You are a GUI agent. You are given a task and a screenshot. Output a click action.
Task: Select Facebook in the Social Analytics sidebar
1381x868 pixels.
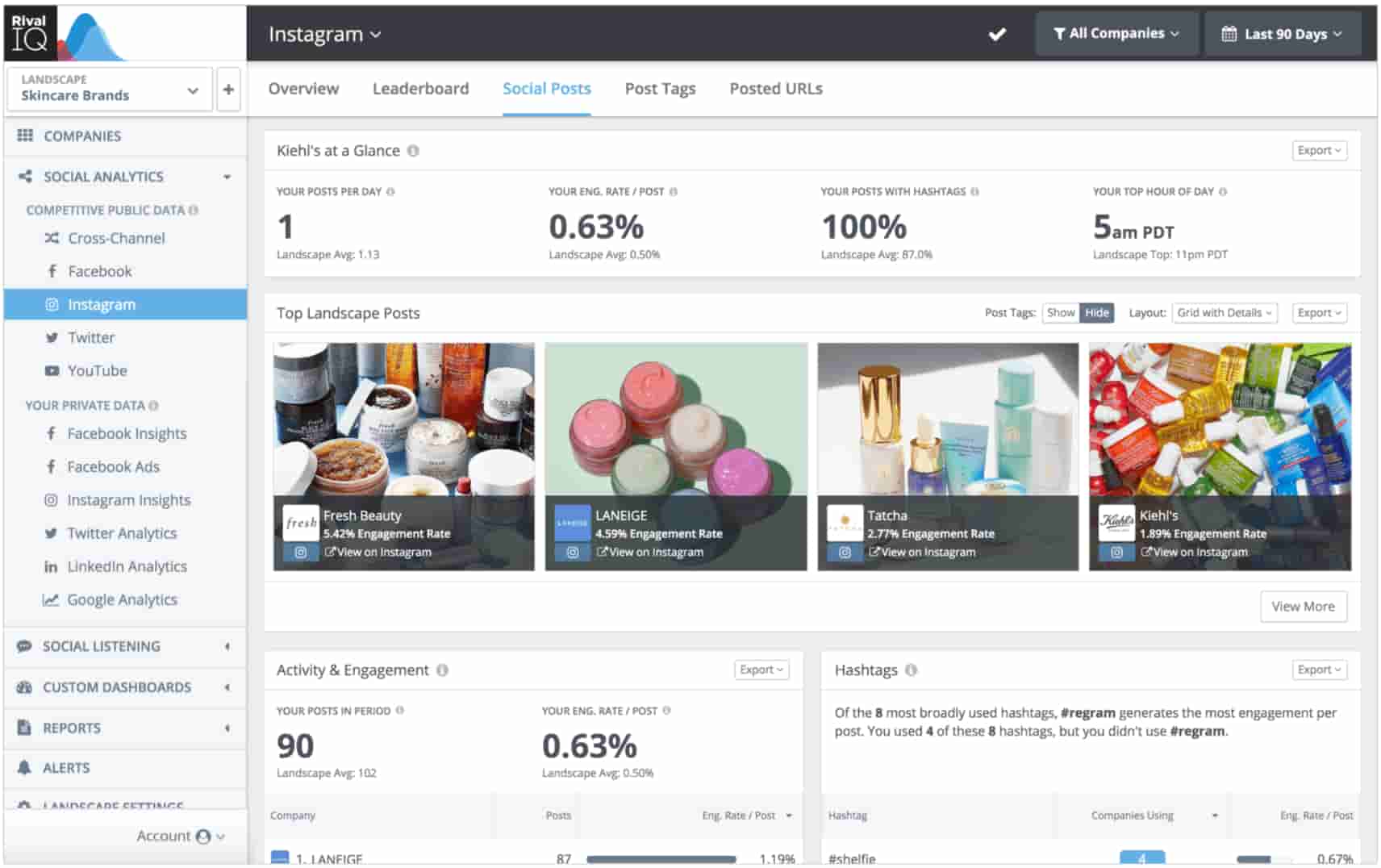click(100, 271)
